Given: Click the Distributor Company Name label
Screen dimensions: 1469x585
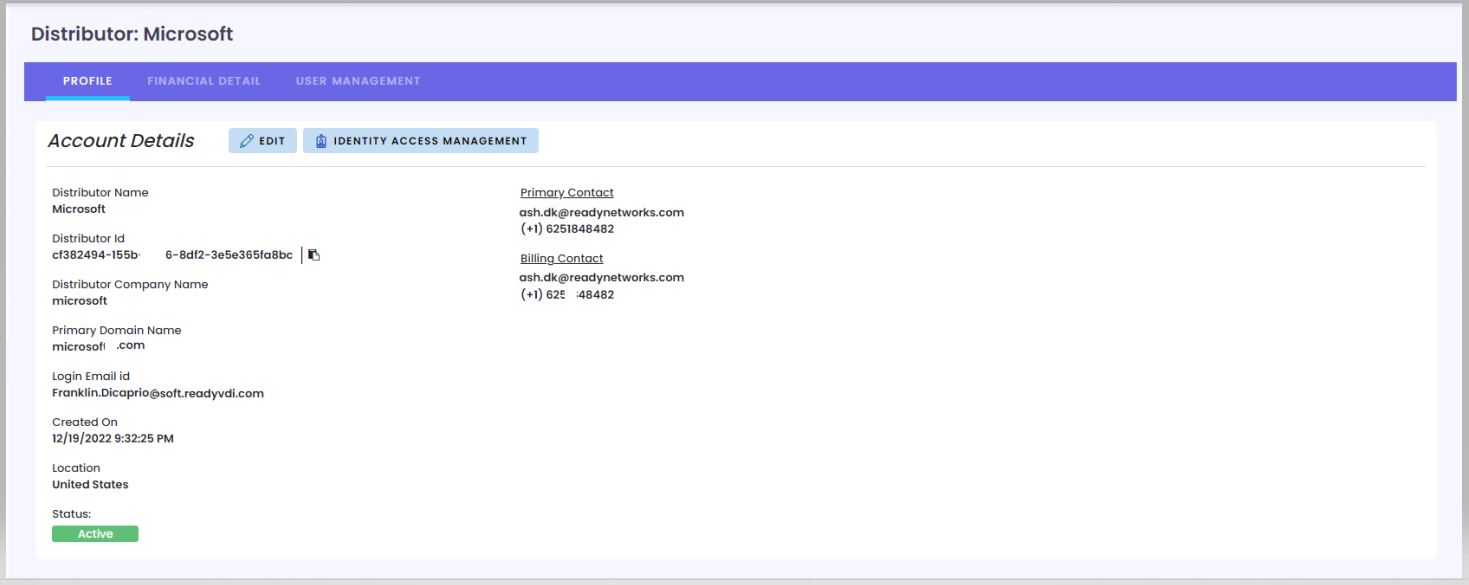Looking at the screenshot, I should (x=130, y=285).
